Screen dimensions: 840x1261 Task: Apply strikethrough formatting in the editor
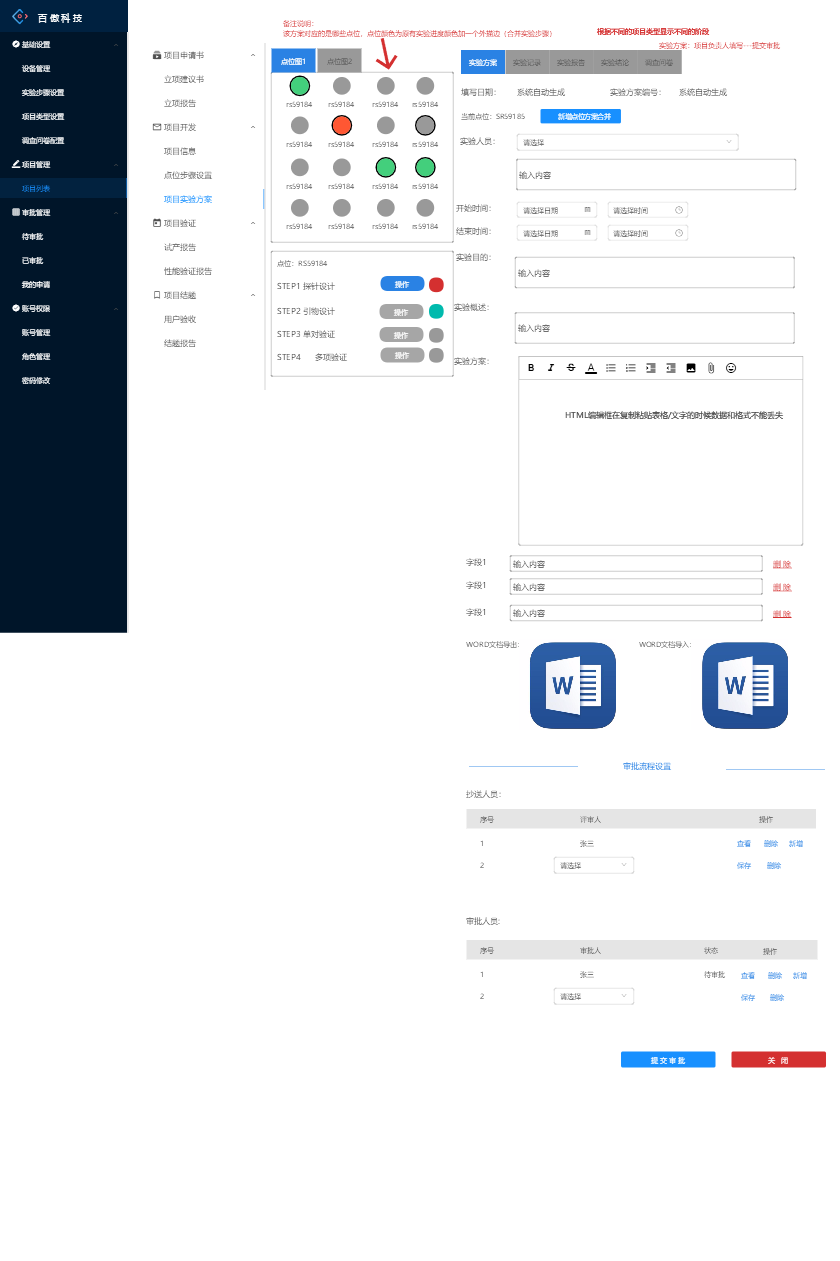tap(571, 368)
